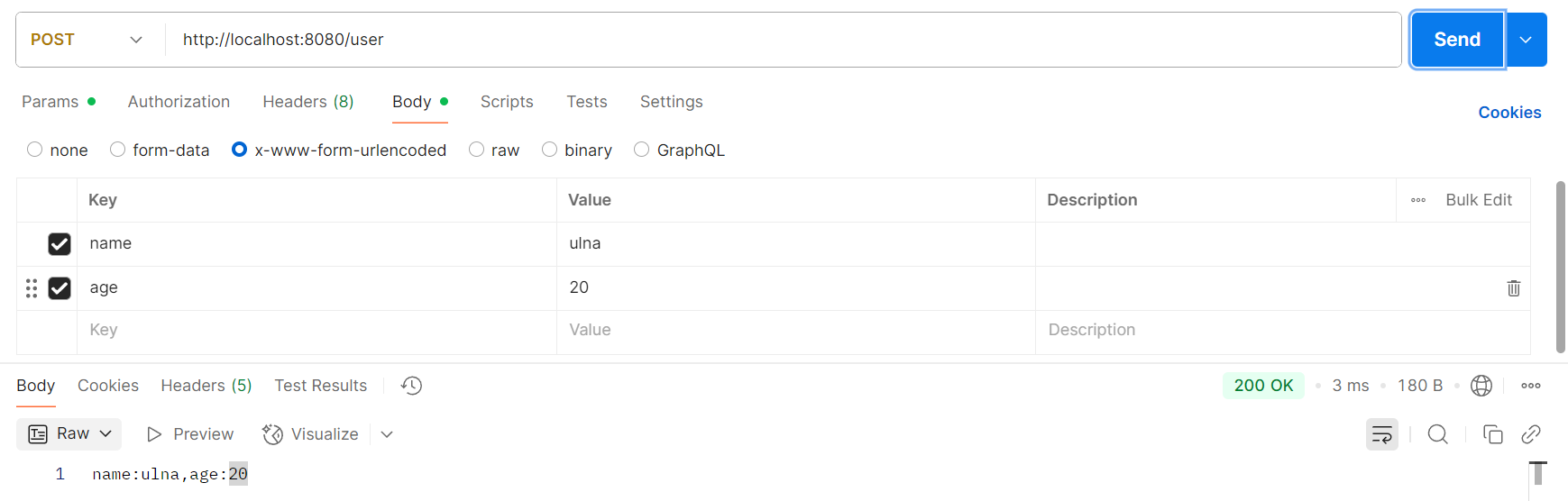Screen dimensions: 1568x501
Task: Uncheck the age parameter checkbox
Action: [x=60, y=288]
